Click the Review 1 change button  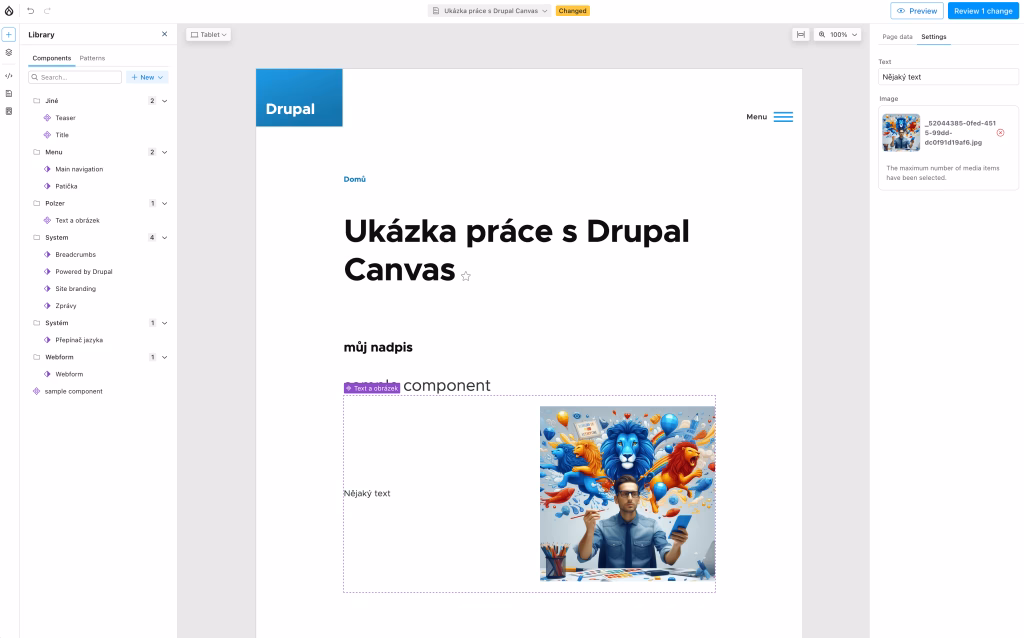click(x=983, y=11)
